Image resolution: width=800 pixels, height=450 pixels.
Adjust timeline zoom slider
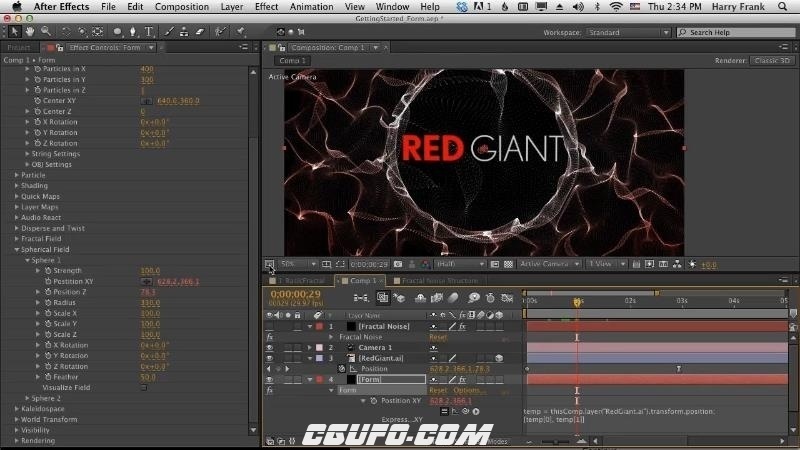click(x=555, y=441)
